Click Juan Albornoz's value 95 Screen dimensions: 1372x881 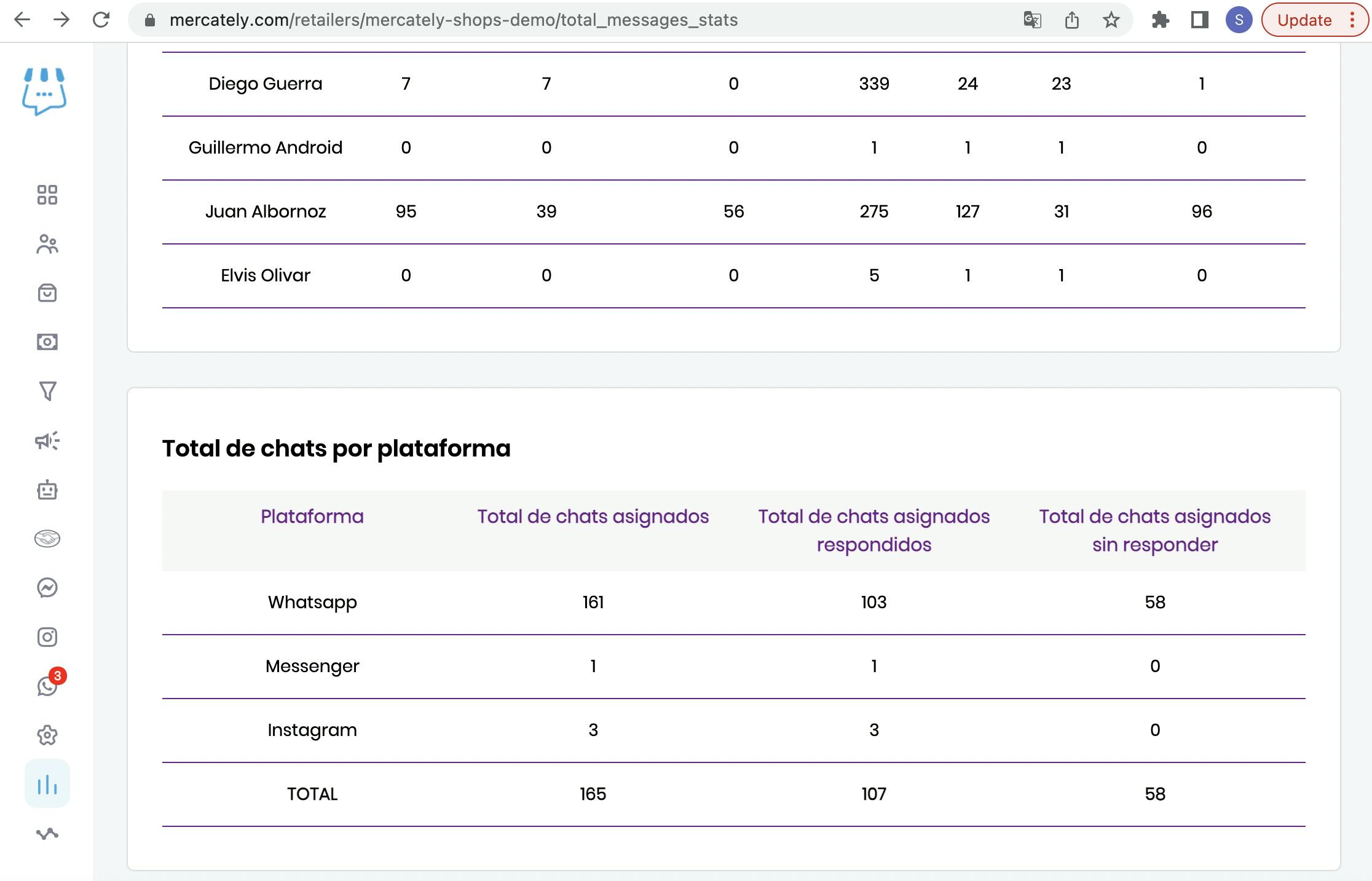click(406, 211)
